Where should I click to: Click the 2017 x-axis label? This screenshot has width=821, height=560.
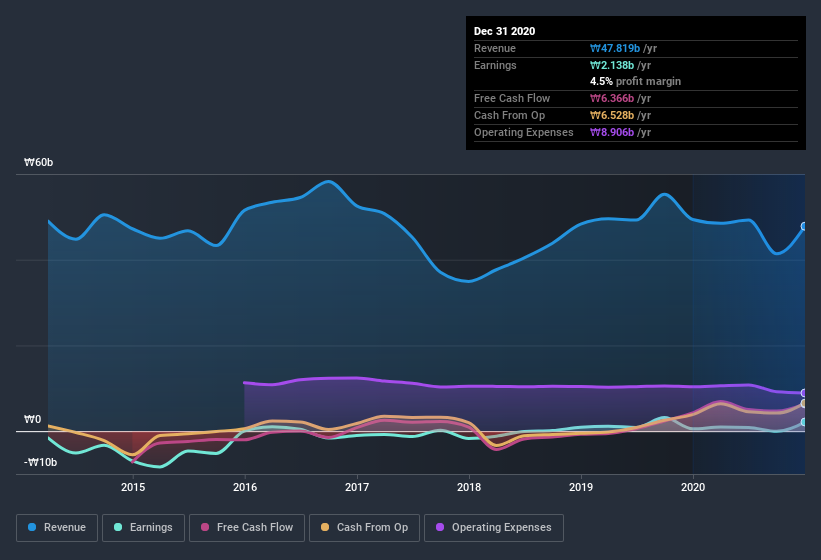coord(357,487)
